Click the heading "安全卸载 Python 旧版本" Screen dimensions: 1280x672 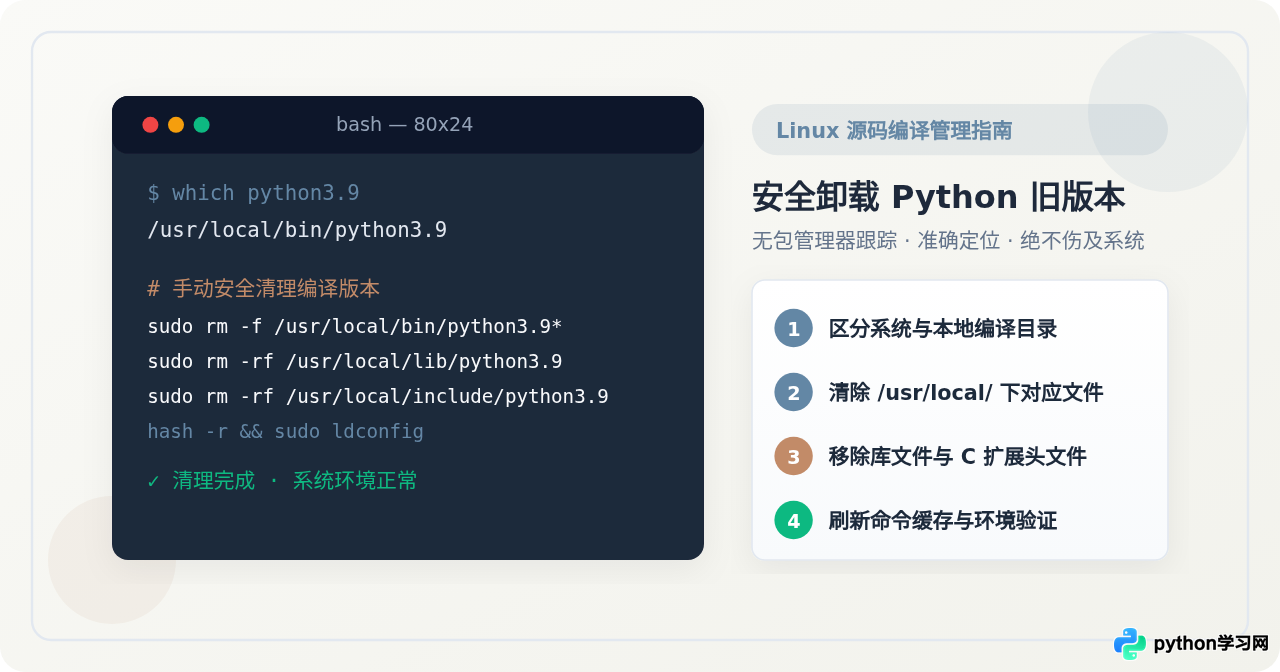(x=939, y=197)
